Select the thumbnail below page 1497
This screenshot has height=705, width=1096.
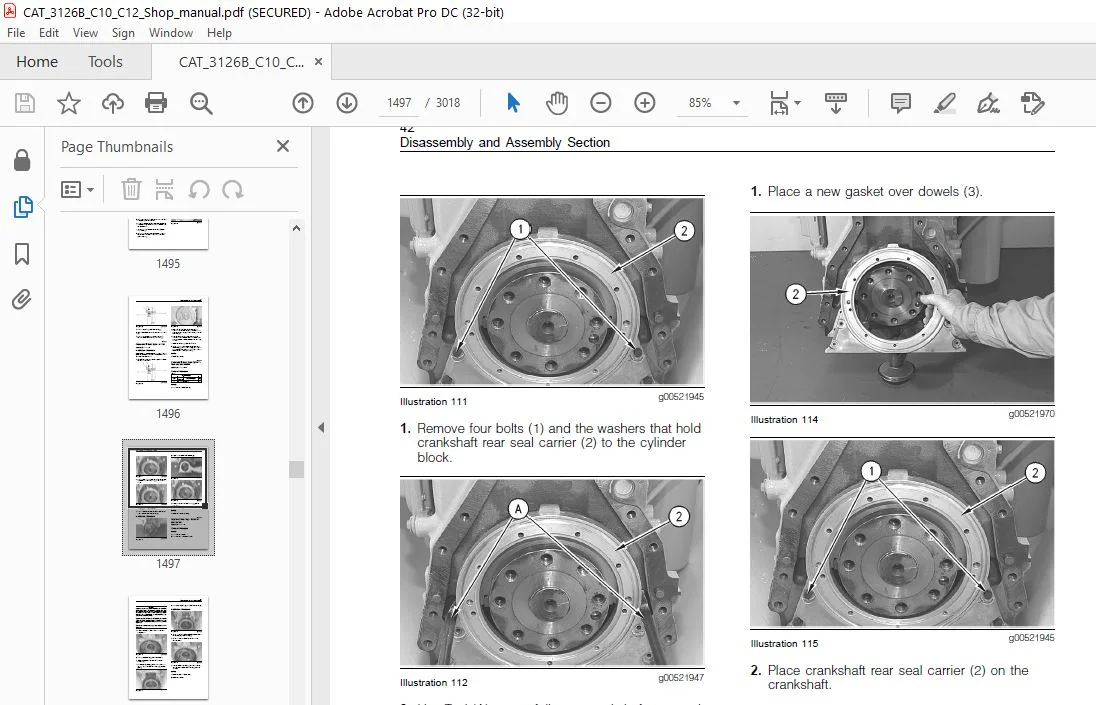coord(168,648)
